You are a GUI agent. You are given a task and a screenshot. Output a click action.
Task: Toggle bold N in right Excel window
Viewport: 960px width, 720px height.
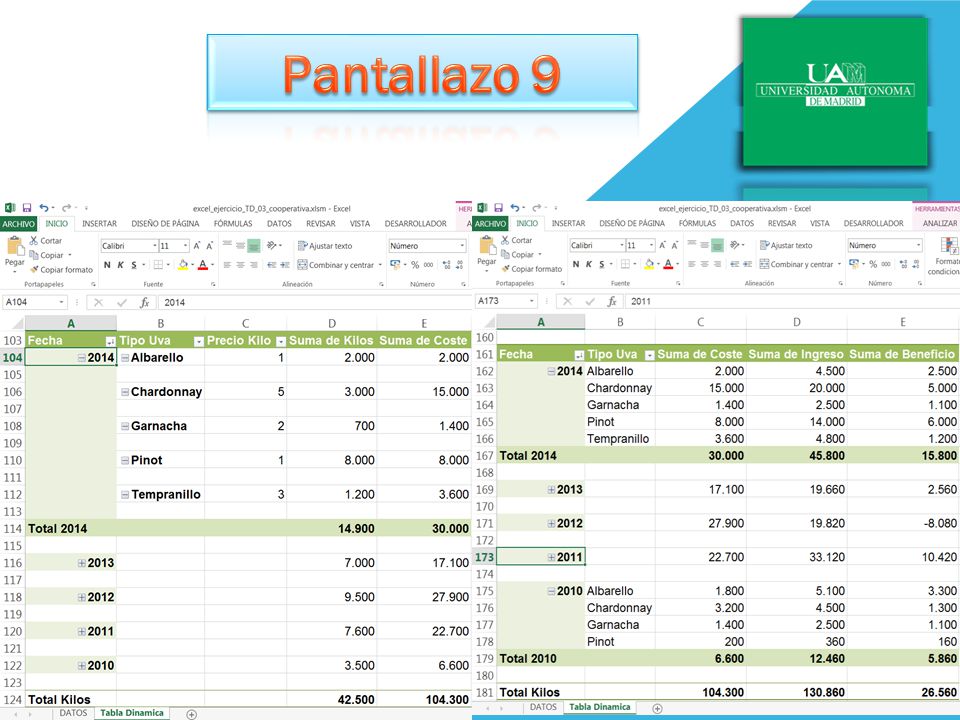(x=576, y=264)
